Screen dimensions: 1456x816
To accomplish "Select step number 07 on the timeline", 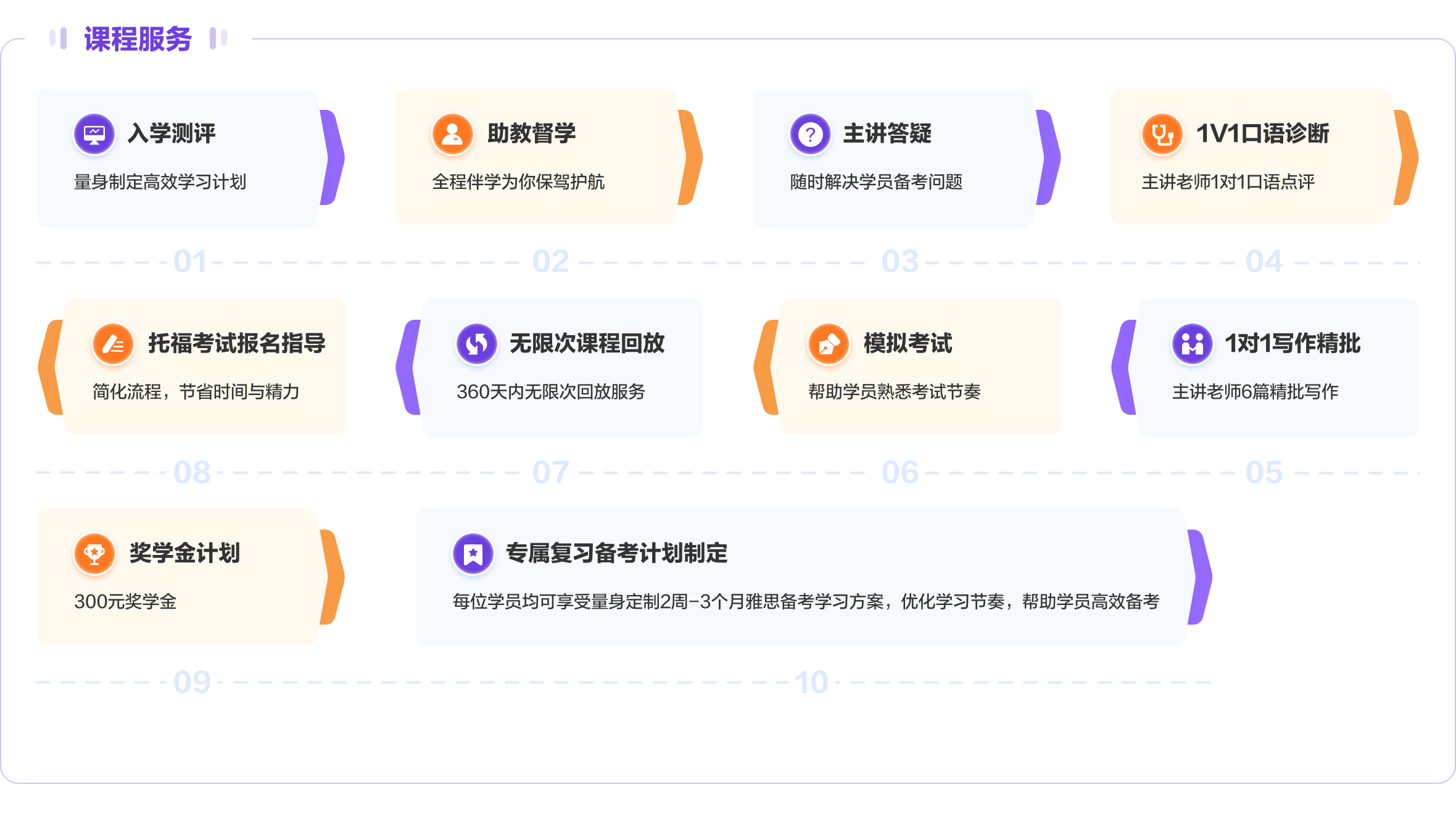I will click(x=551, y=473).
